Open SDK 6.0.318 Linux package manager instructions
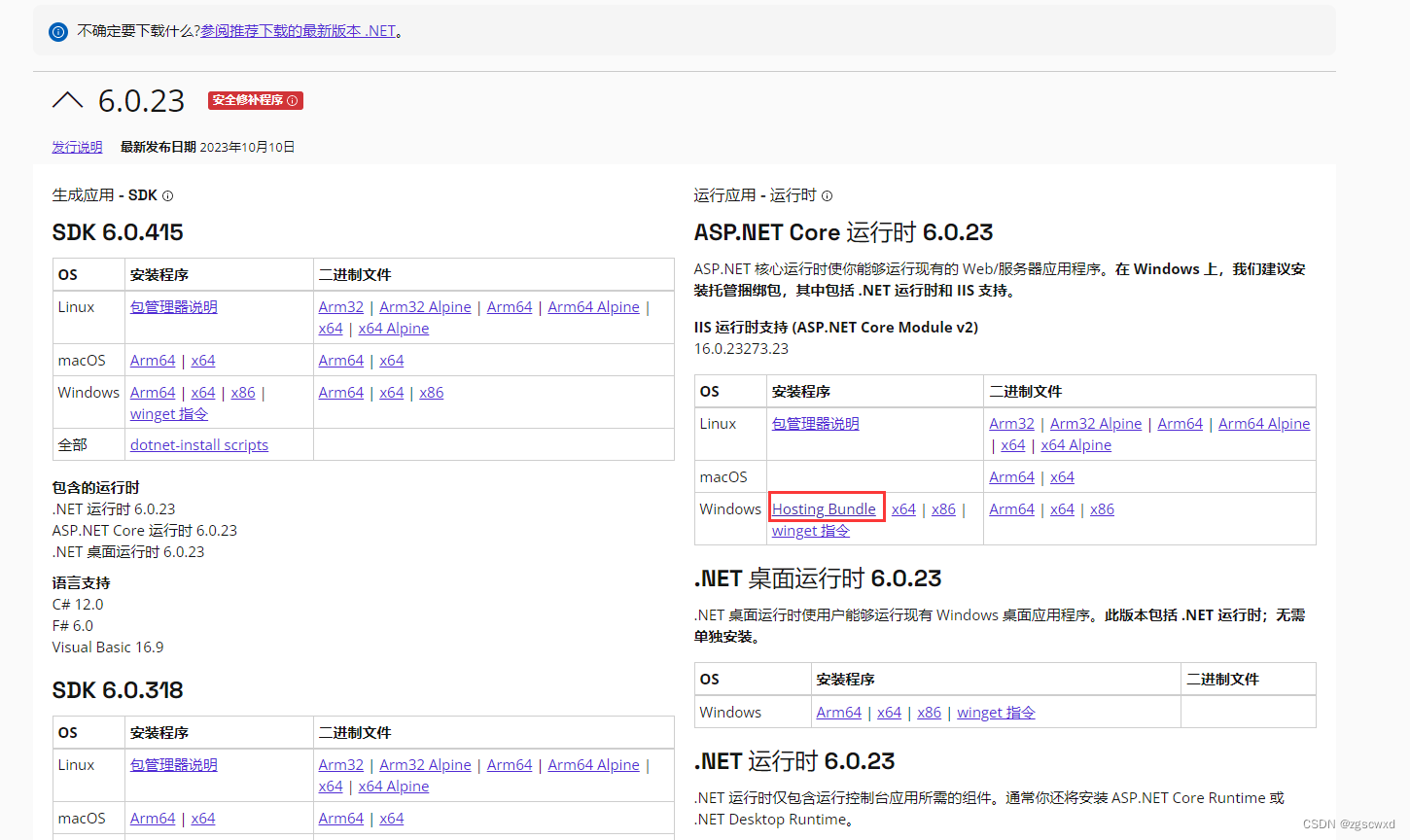This screenshot has height=840, width=1410. point(174,764)
